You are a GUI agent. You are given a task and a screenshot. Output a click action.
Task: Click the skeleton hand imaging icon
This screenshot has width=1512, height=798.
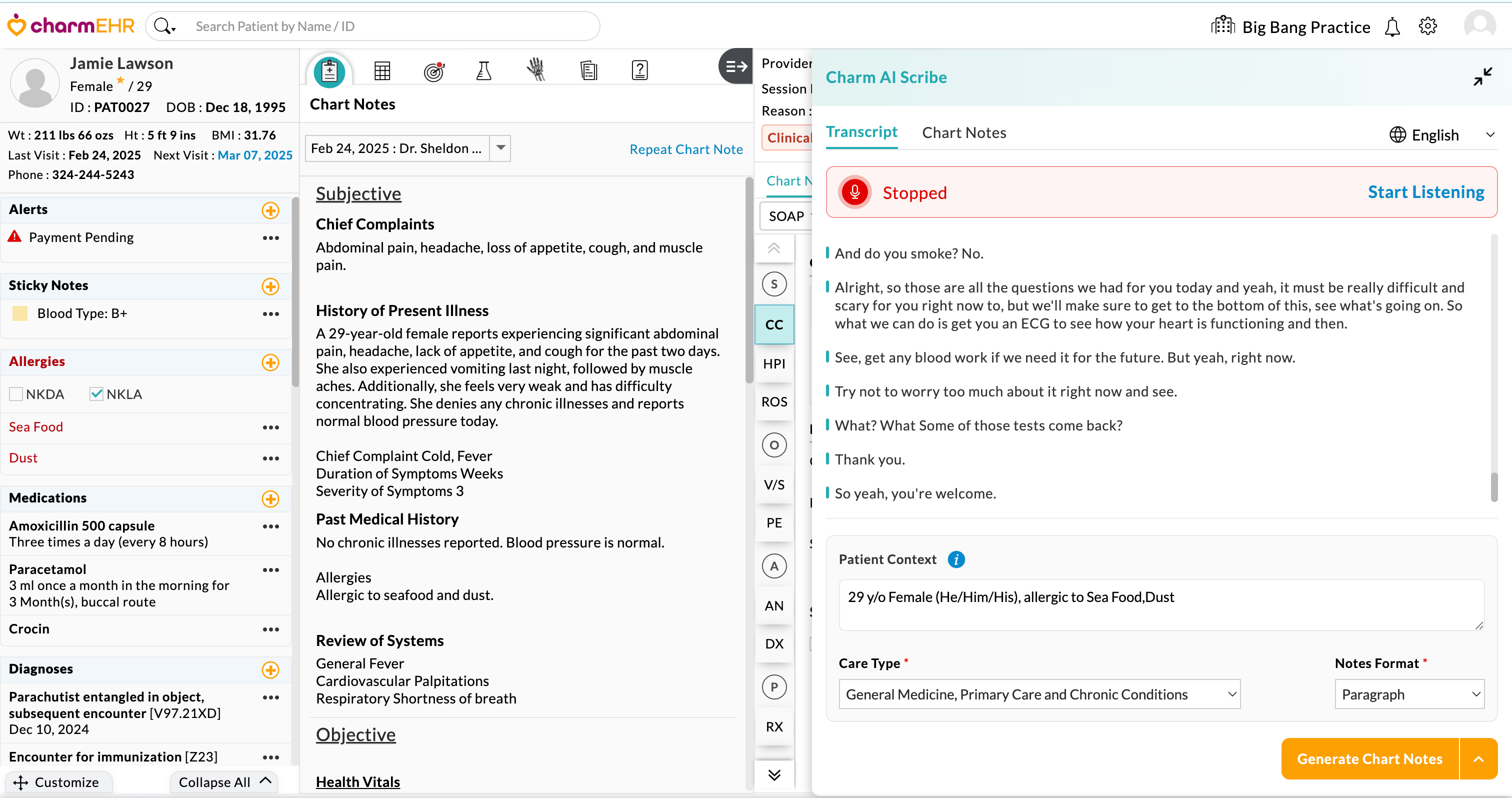pyautogui.click(x=535, y=70)
